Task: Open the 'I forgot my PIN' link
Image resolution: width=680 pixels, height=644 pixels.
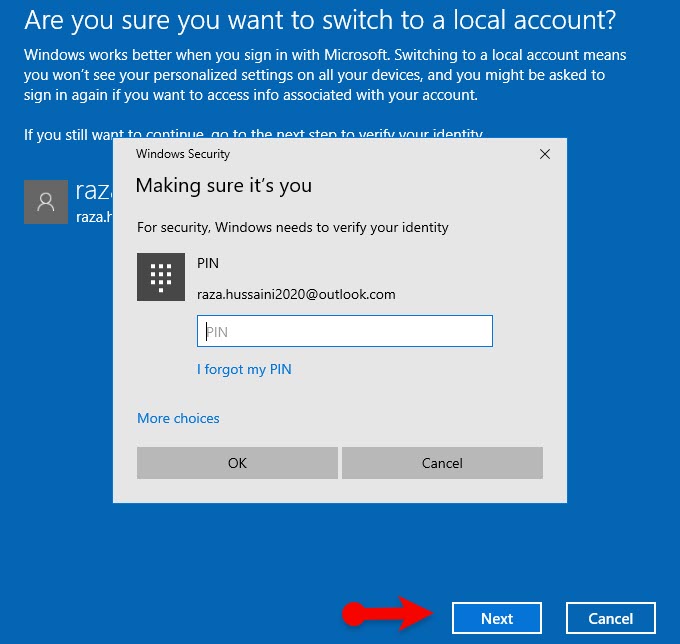Action: [244, 369]
